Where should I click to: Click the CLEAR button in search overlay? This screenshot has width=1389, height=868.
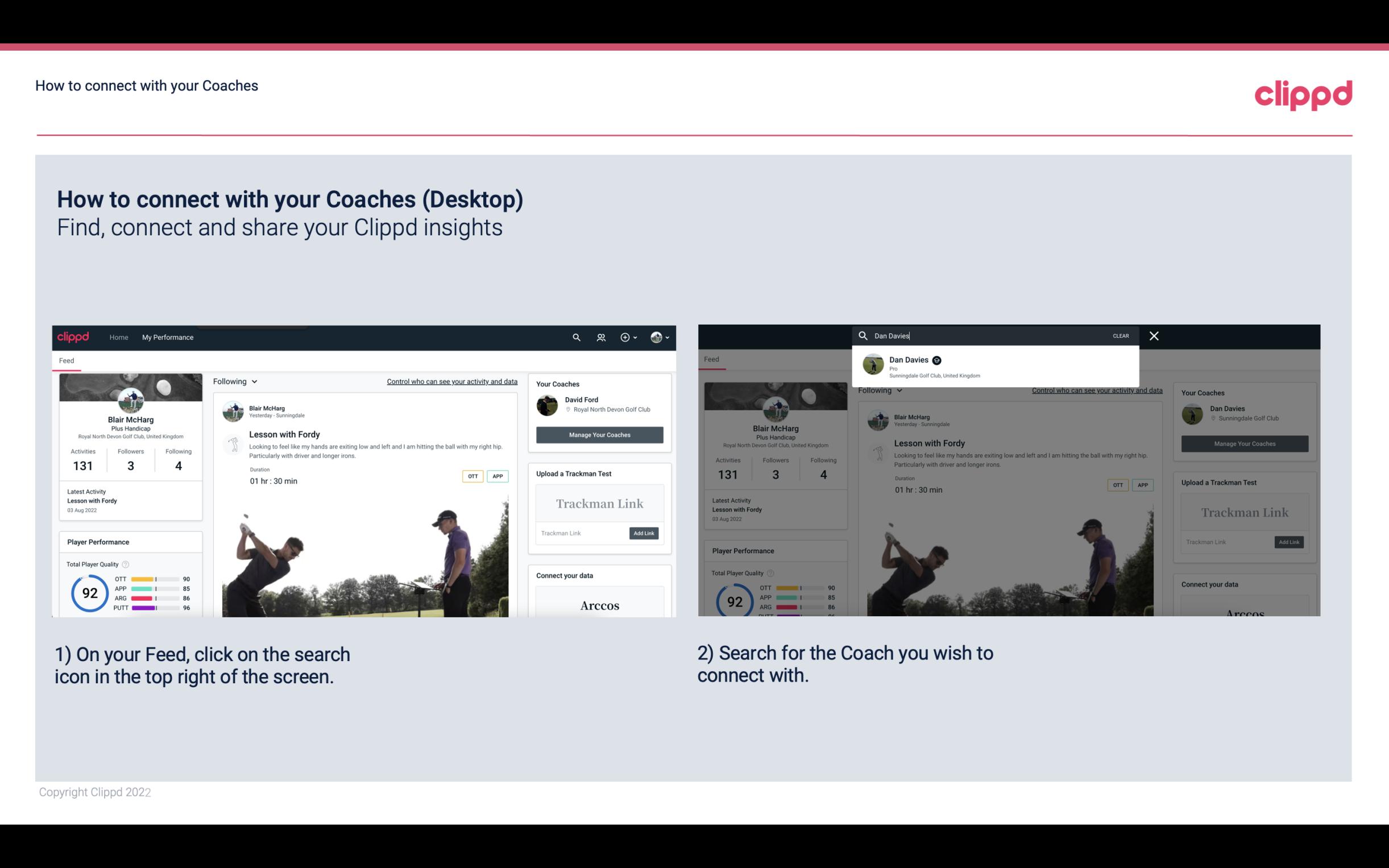[x=1120, y=335]
